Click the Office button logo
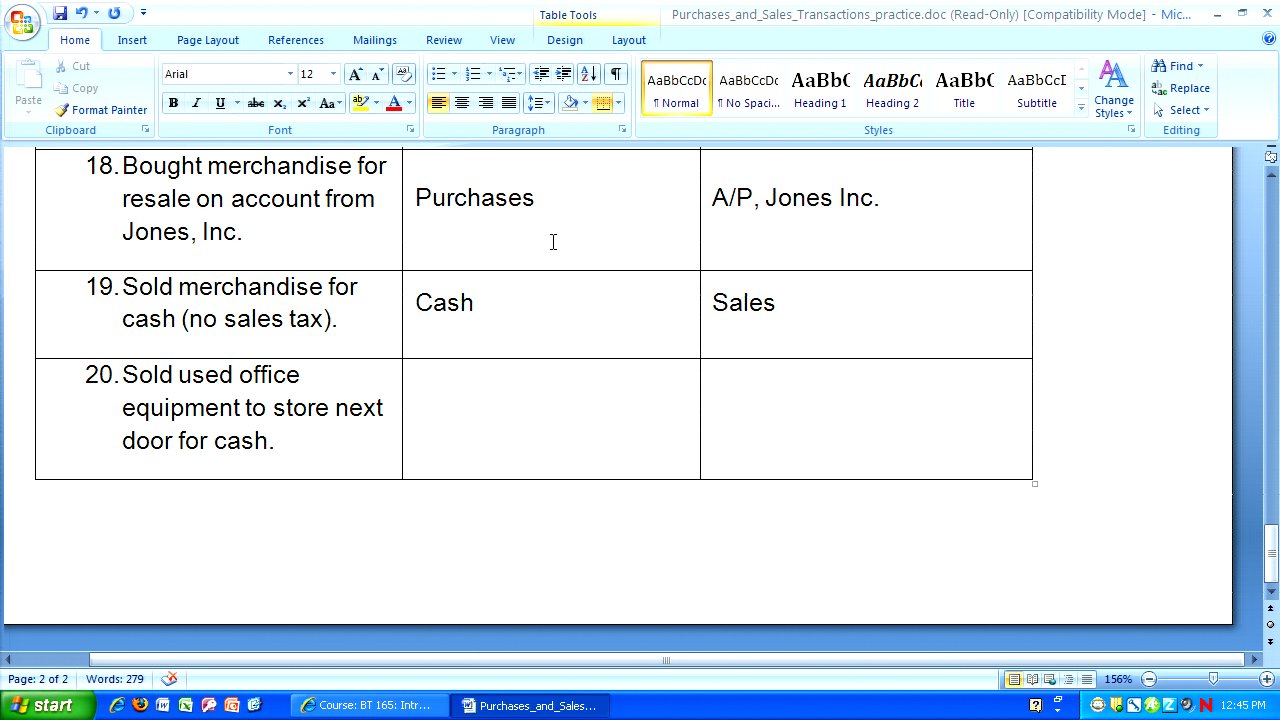The height and width of the screenshot is (720, 1280). tap(22, 22)
